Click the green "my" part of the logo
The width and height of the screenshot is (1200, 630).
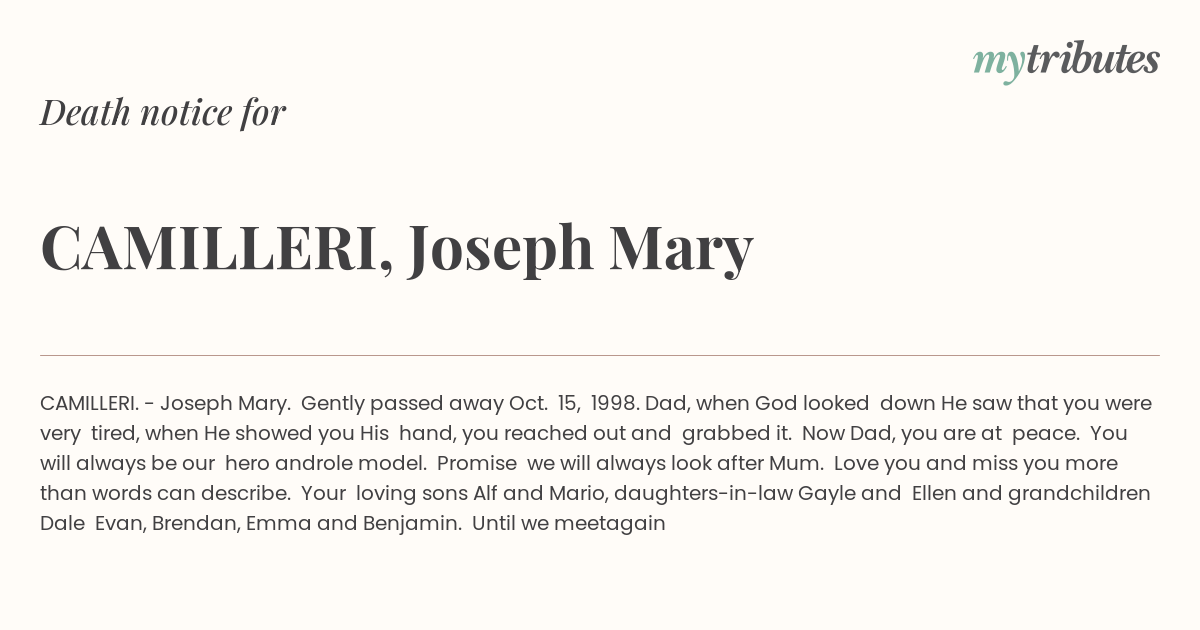click(999, 64)
